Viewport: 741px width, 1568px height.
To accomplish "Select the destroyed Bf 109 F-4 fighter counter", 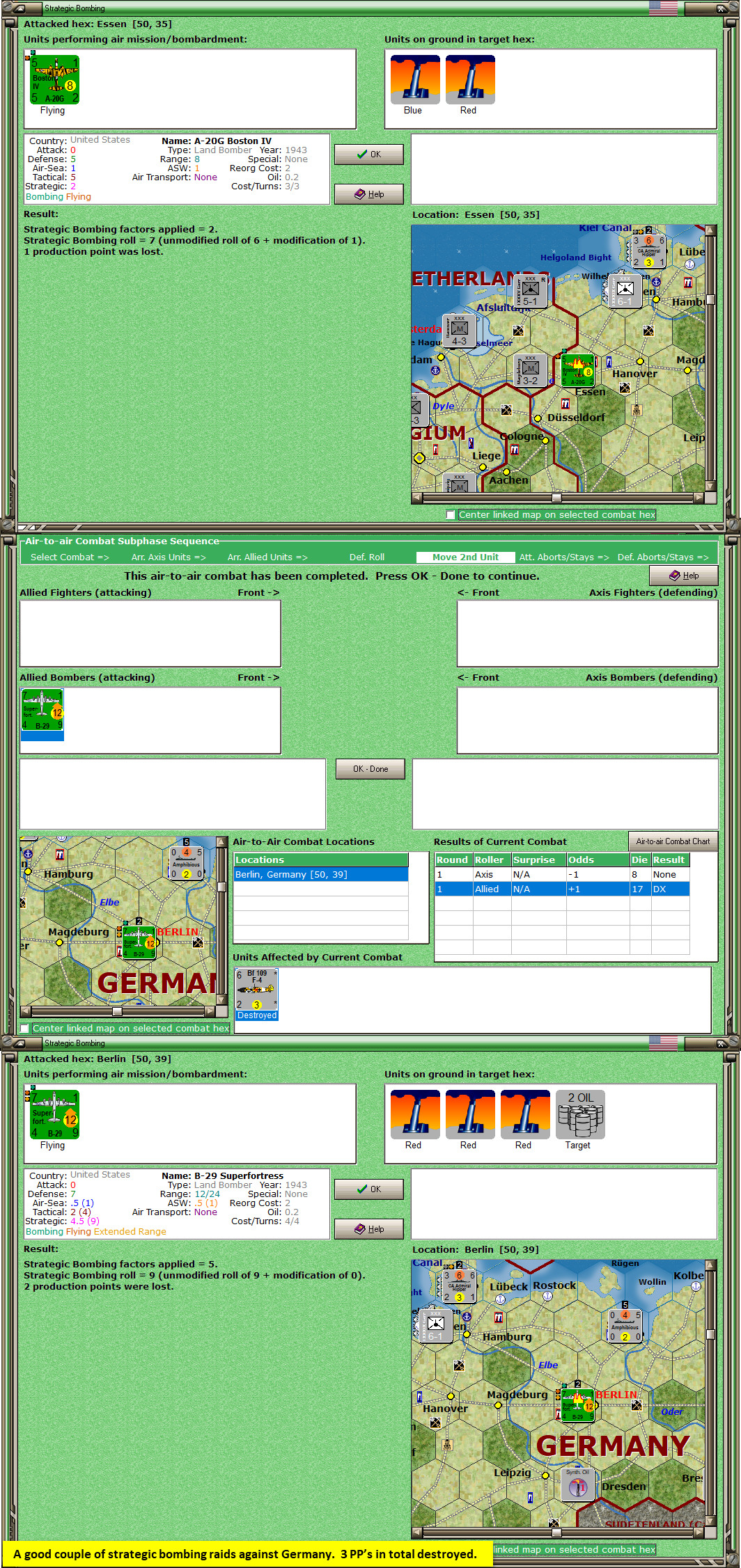I will point(257,990).
